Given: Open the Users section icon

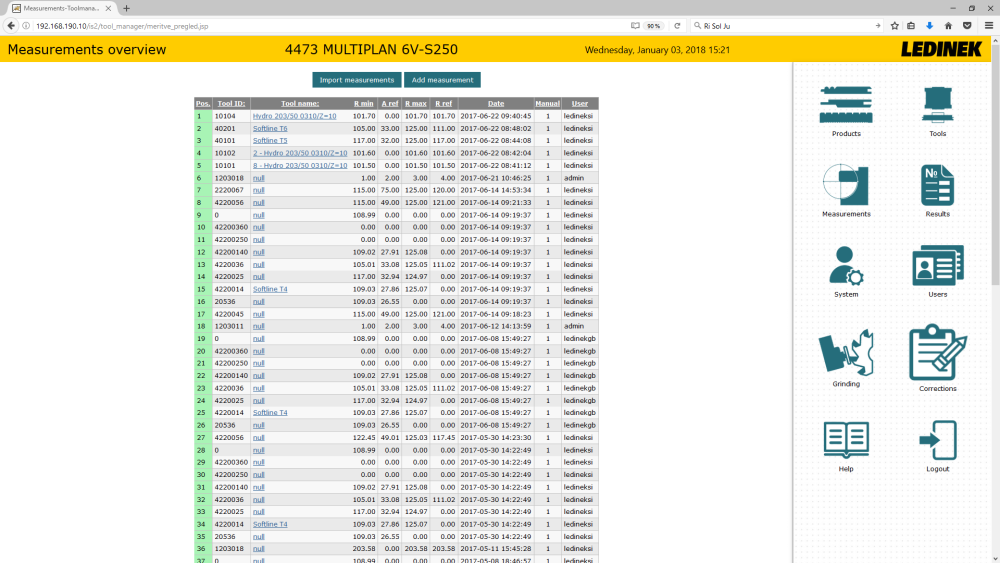Looking at the screenshot, I should pyautogui.click(x=938, y=265).
